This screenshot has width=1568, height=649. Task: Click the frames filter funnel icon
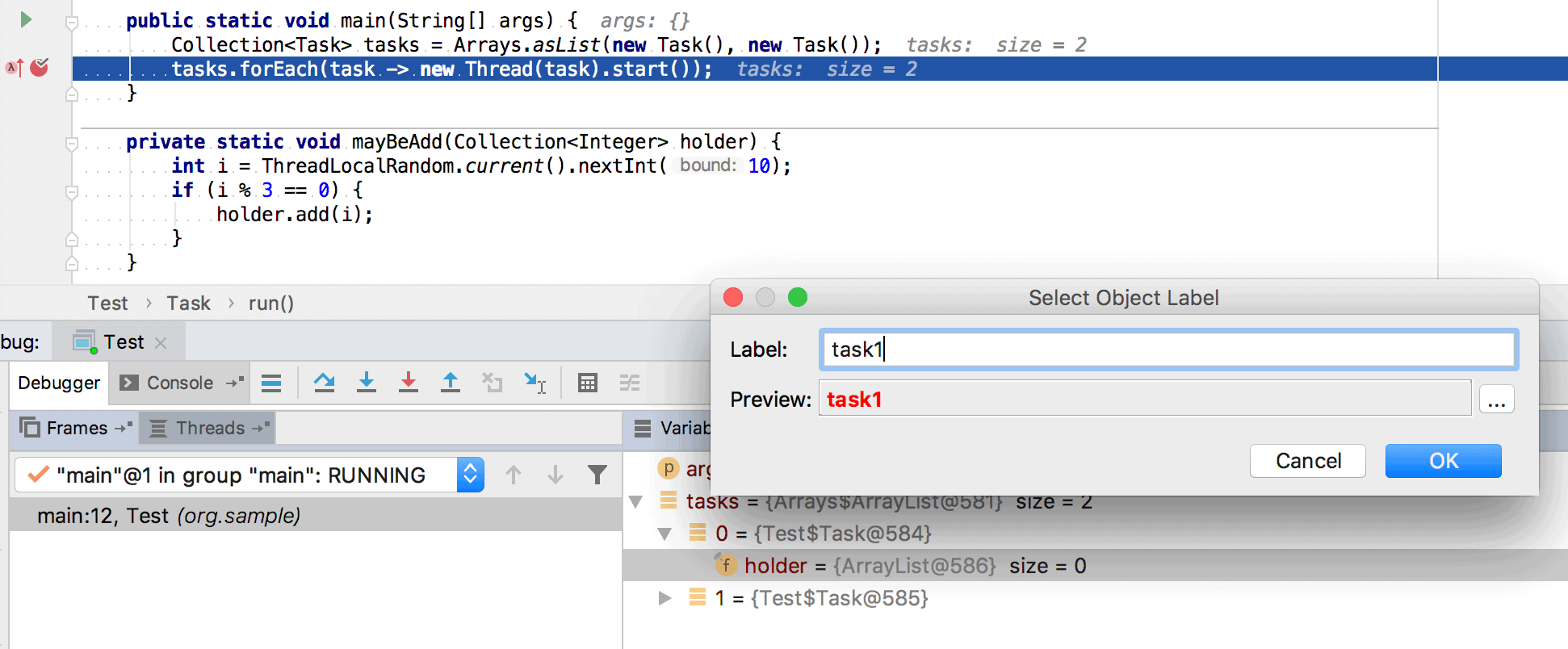click(597, 475)
